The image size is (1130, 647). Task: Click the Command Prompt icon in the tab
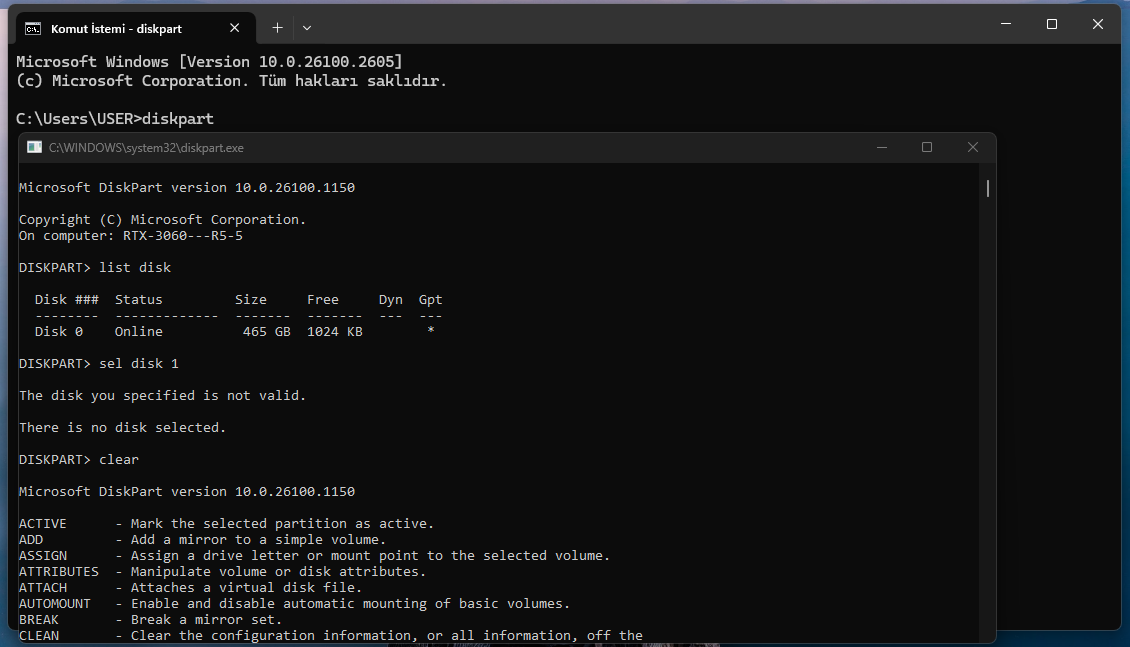(33, 28)
